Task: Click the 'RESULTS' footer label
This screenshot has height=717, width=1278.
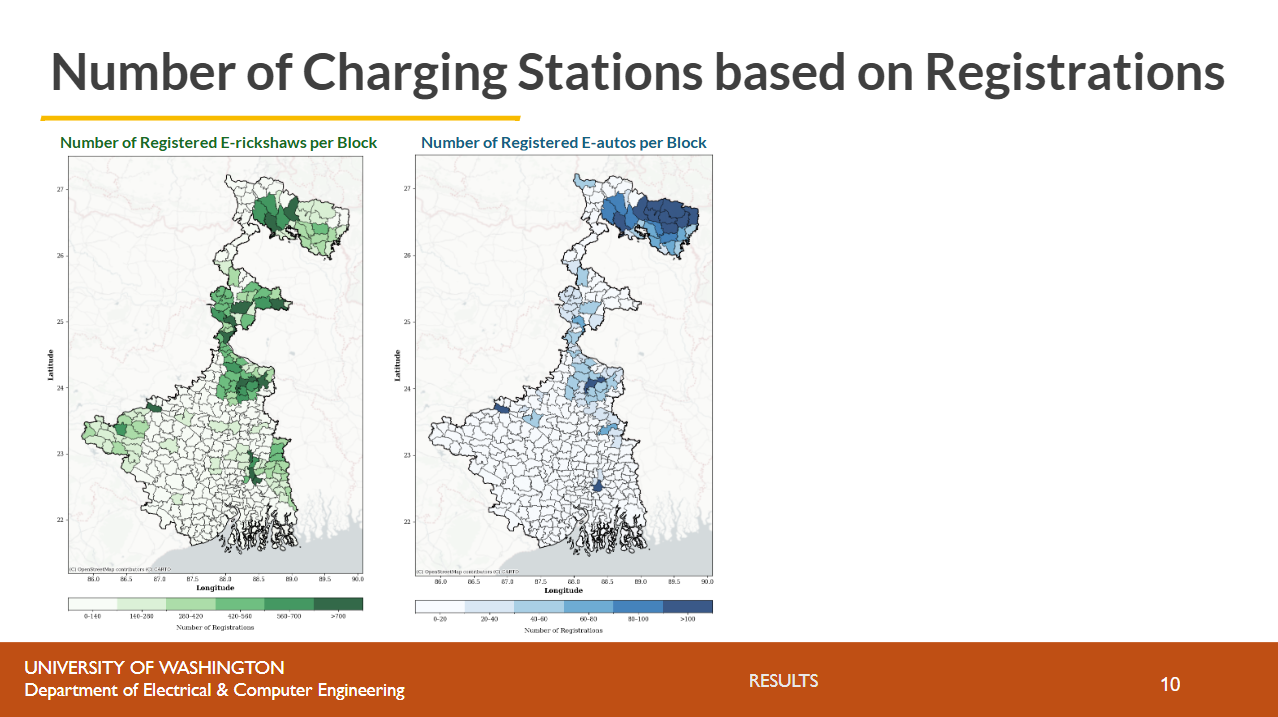Action: (784, 681)
